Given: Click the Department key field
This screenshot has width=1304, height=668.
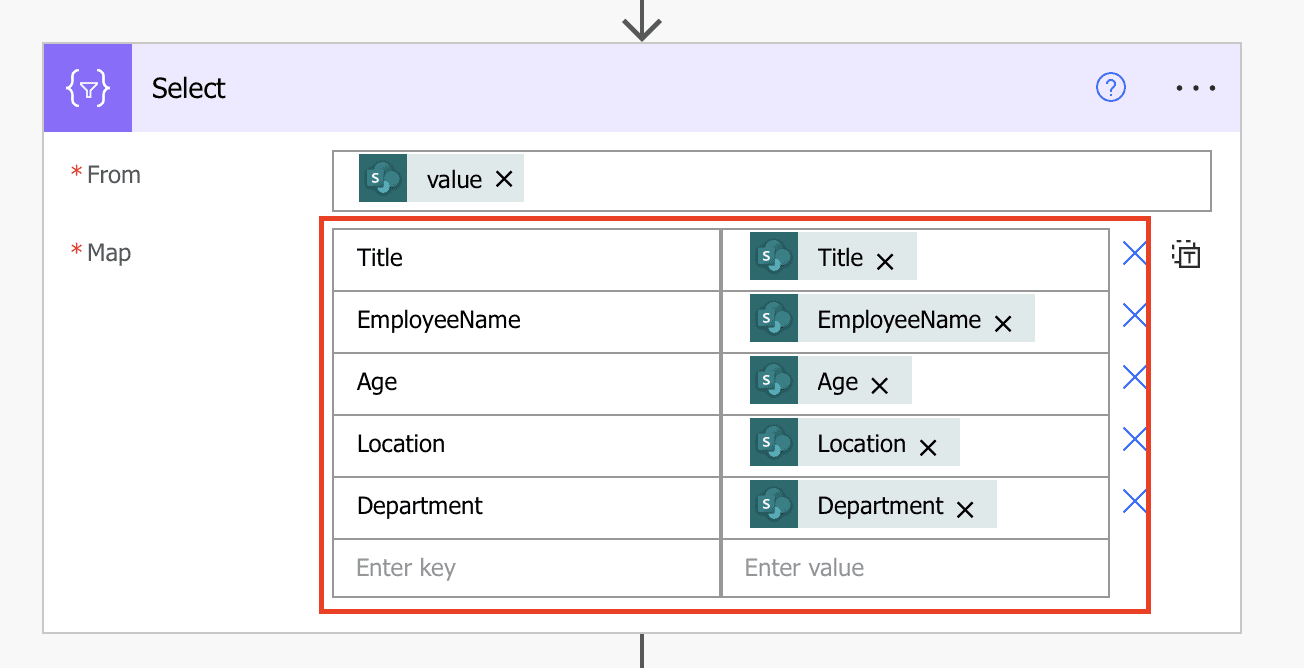Looking at the screenshot, I should click(527, 507).
